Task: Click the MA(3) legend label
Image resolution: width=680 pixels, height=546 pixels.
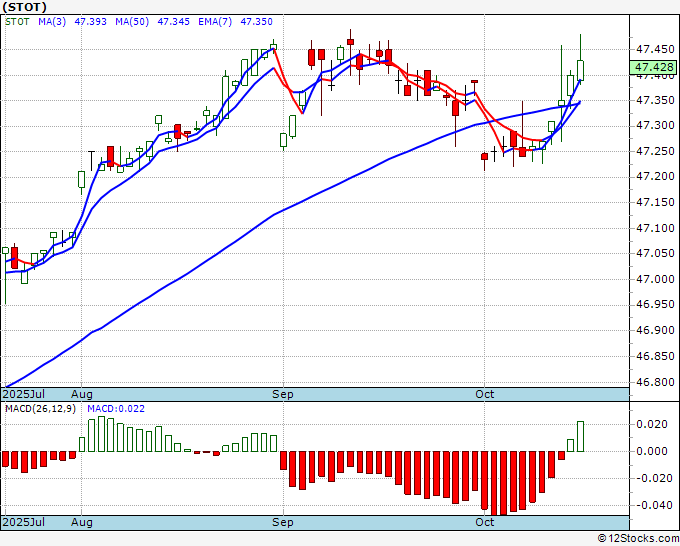Action: (52, 22)
